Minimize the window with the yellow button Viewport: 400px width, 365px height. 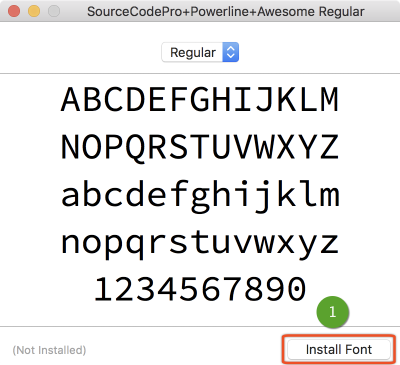point(34,11)
